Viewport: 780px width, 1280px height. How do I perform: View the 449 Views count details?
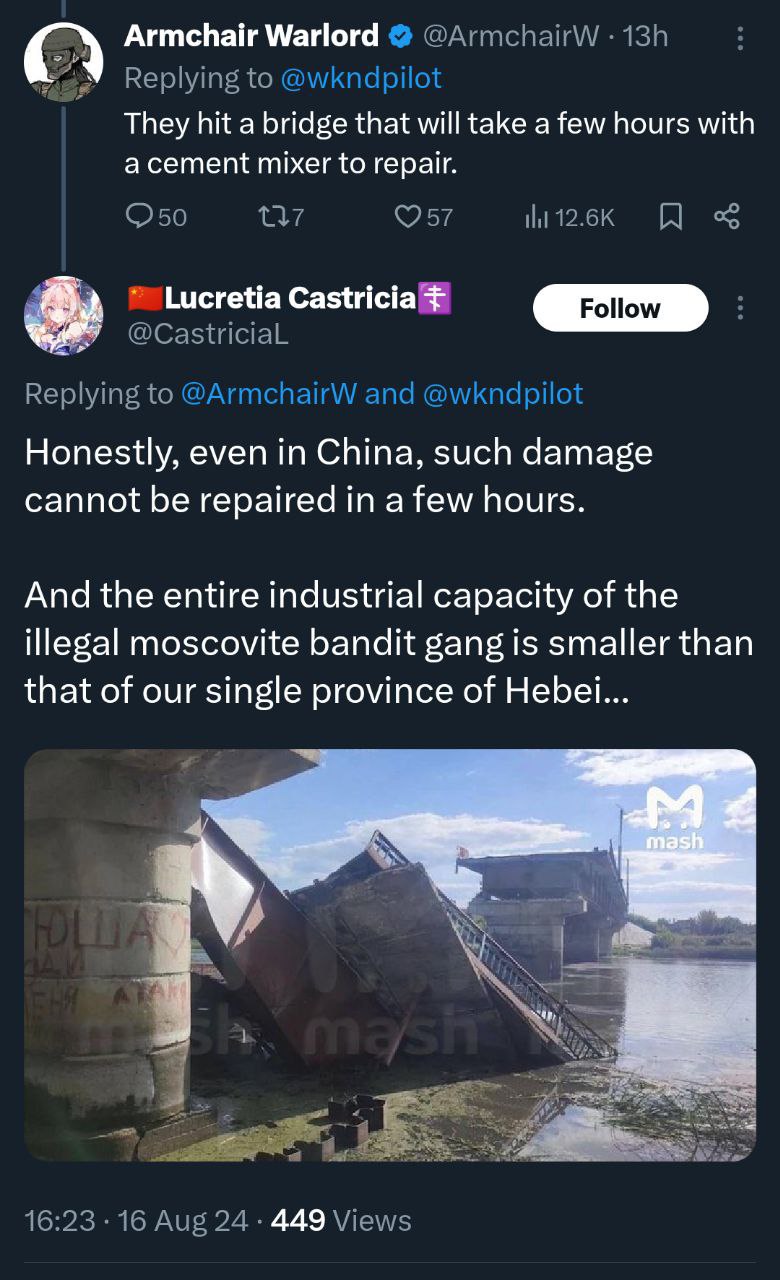pos(341,1220)
